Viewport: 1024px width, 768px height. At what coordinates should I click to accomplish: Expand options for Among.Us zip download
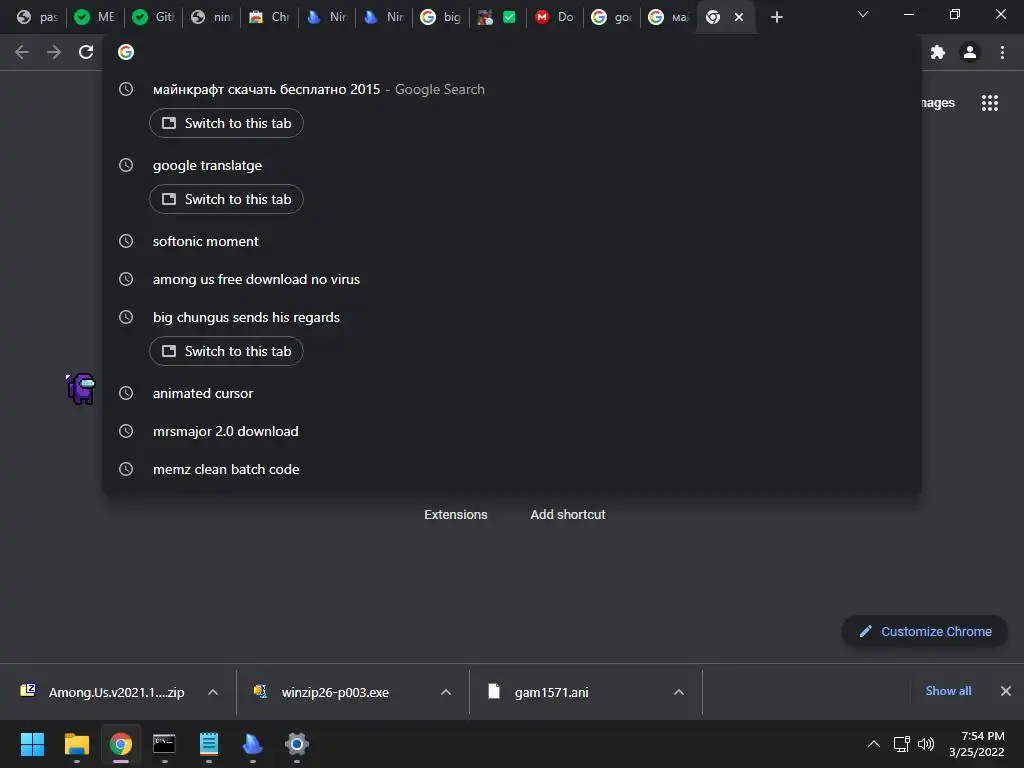(x=213, y=692)
